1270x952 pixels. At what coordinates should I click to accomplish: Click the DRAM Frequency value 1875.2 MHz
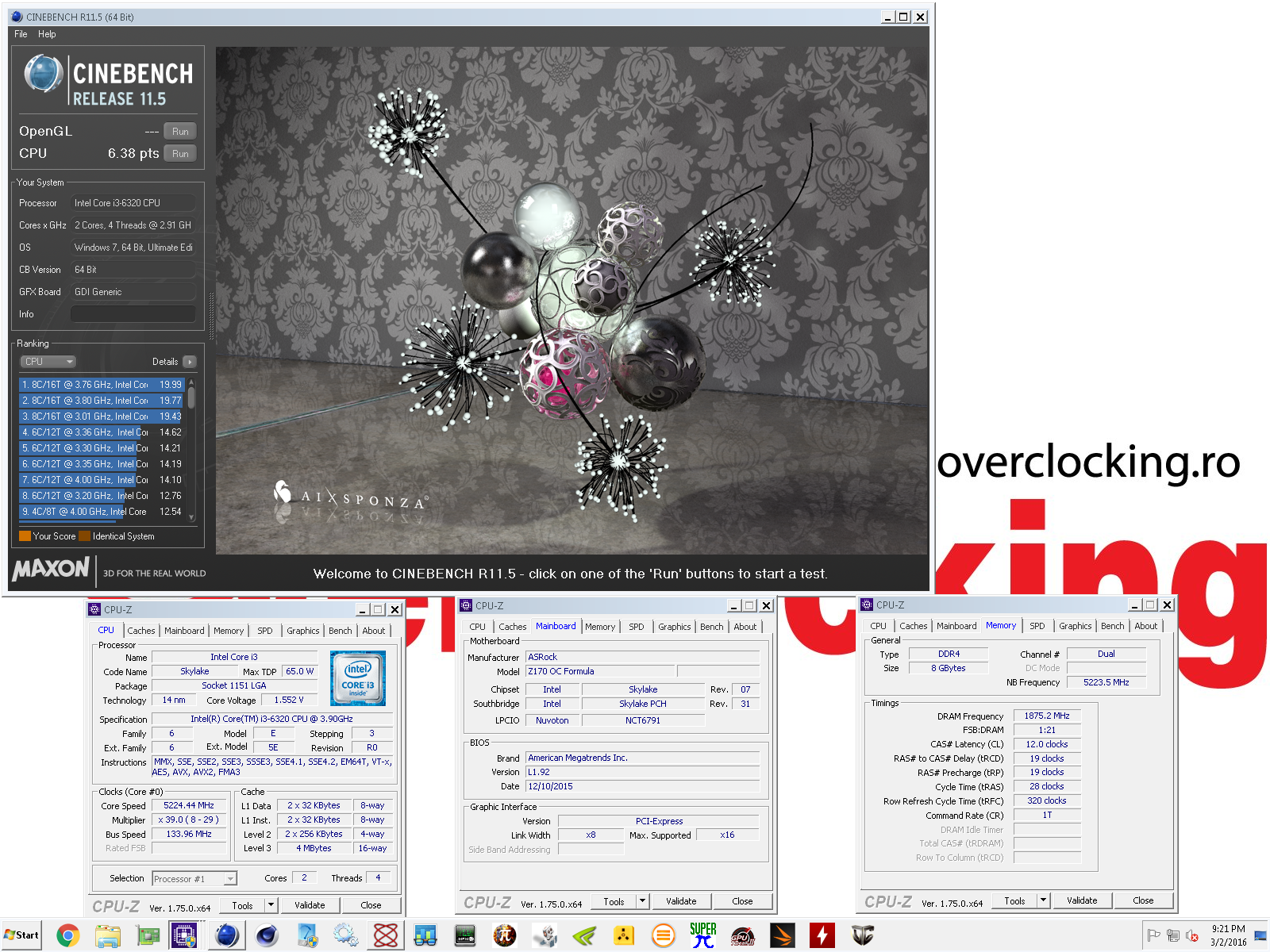coord(1047,716)
